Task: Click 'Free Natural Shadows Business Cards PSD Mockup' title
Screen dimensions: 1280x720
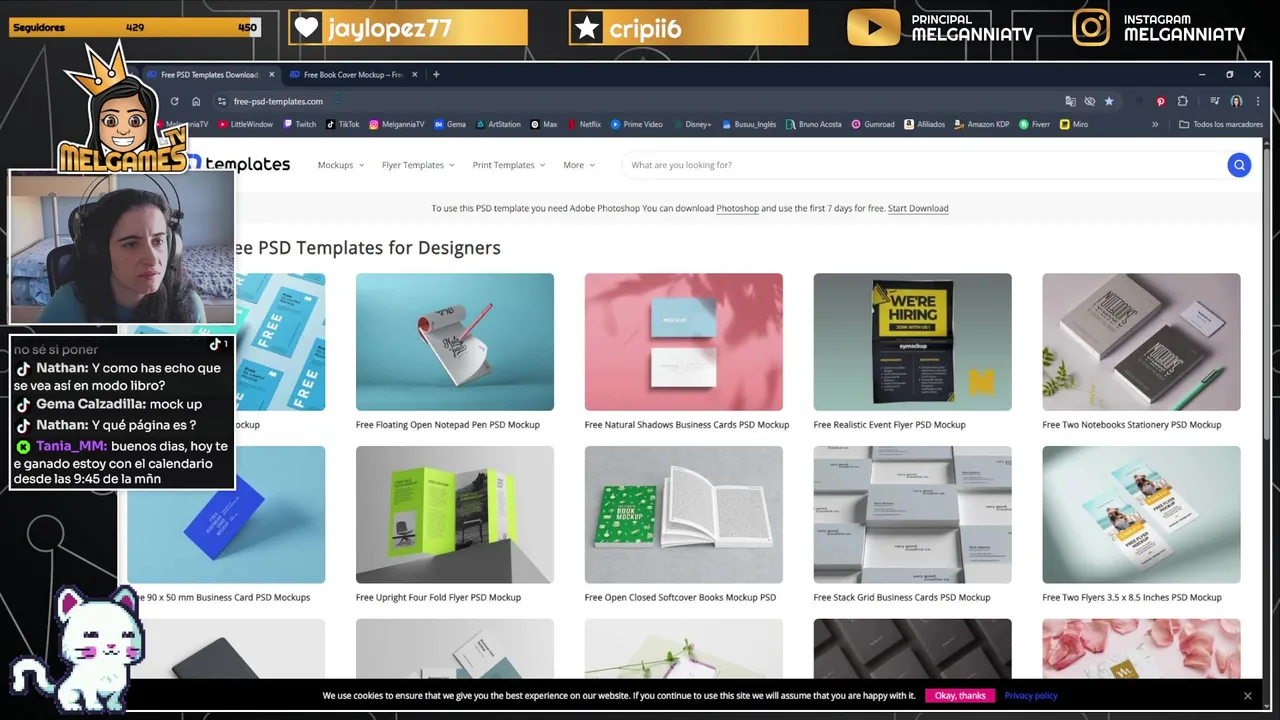Action: [x=687, y=425]
